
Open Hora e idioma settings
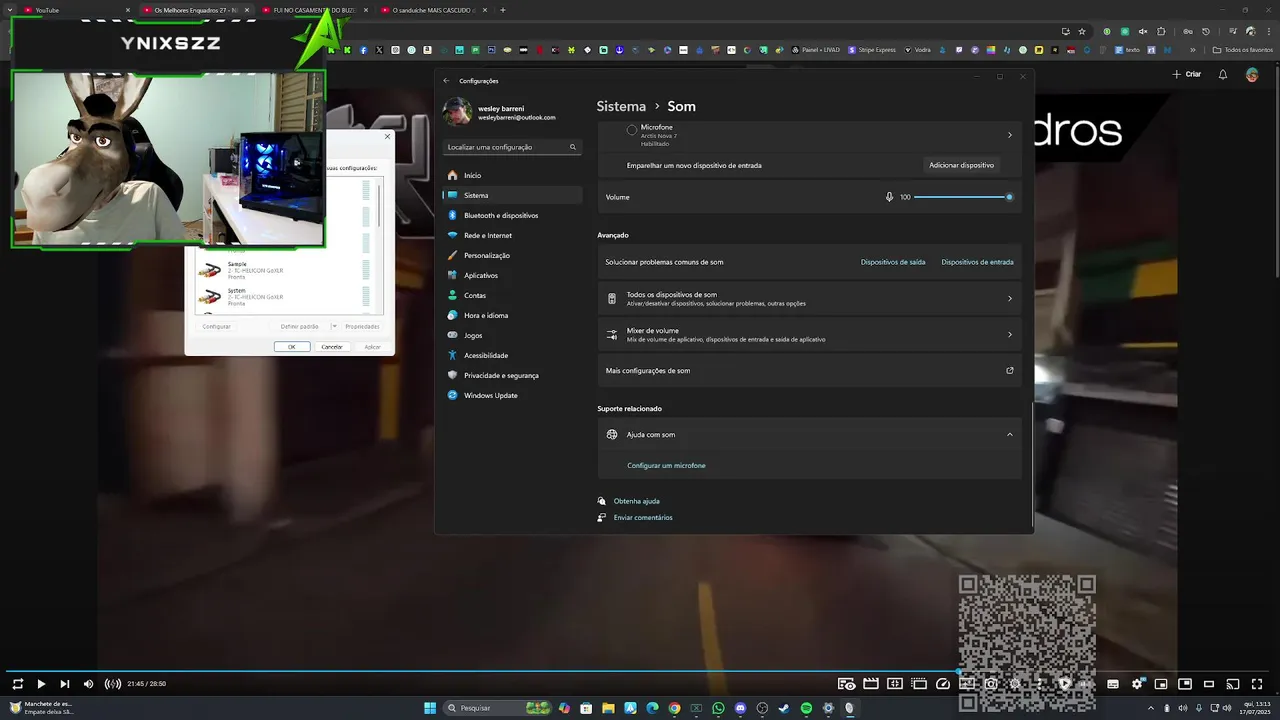pos(512,315)
